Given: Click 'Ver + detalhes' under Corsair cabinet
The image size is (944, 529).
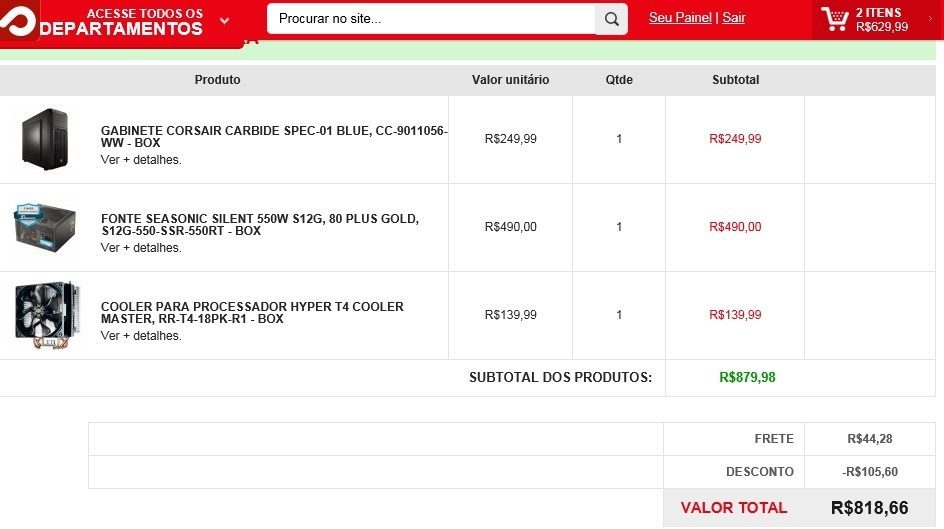Looking at the screenshot, I should [x=141, y=160].
